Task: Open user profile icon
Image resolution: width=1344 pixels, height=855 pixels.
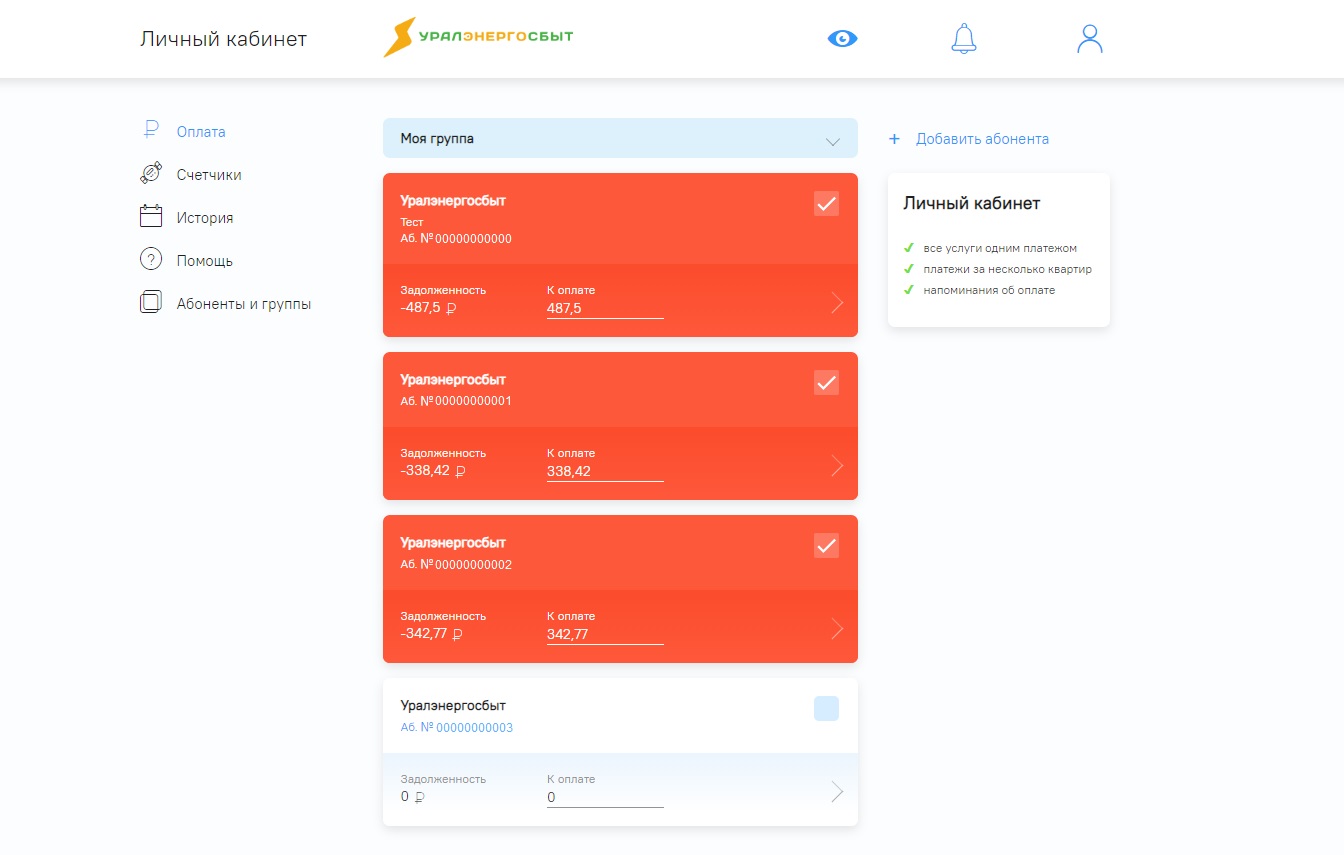Action: pos(1089,38)
